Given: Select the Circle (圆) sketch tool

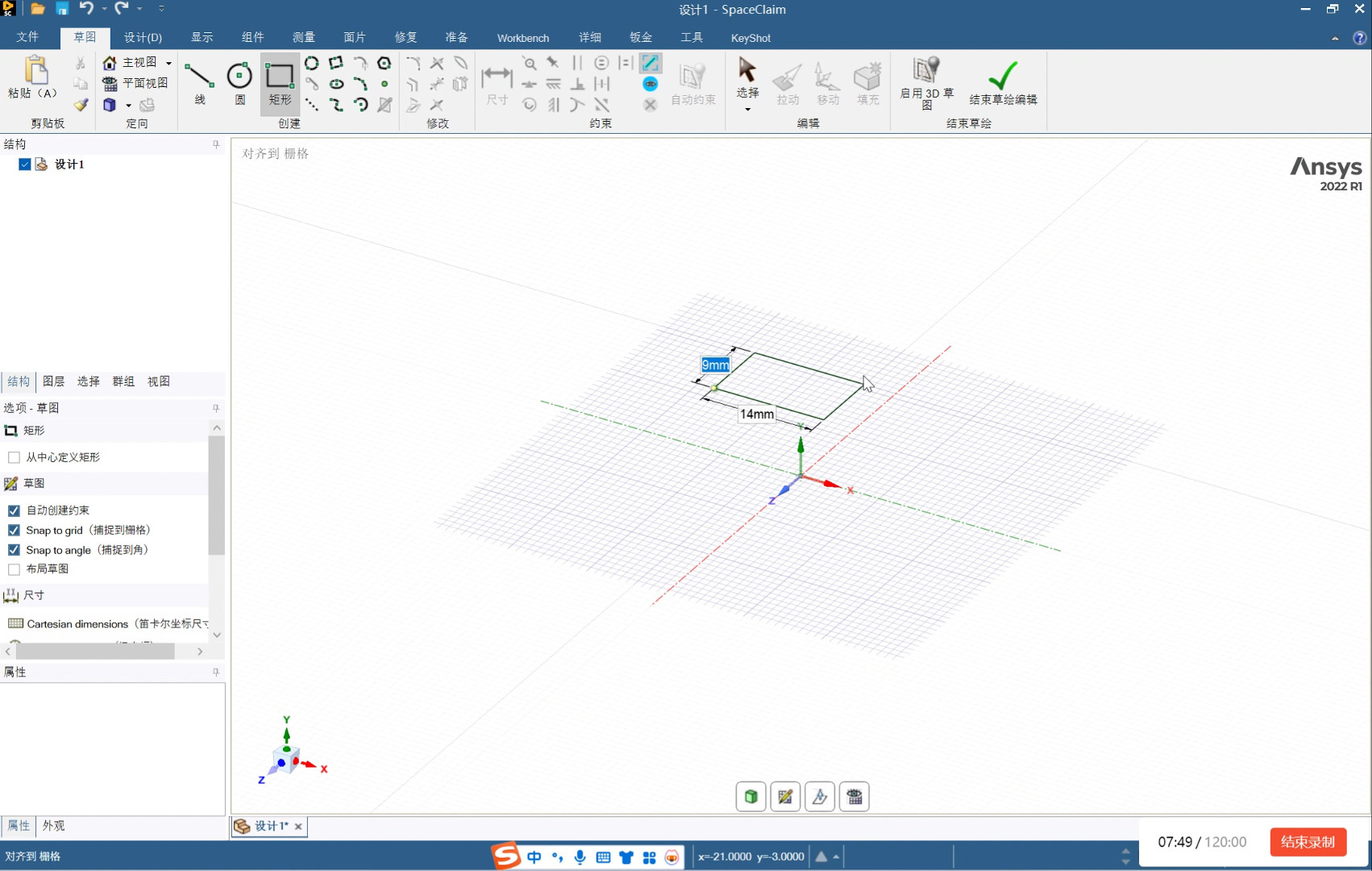Looking at the screenshot, I should click(239, 83).
